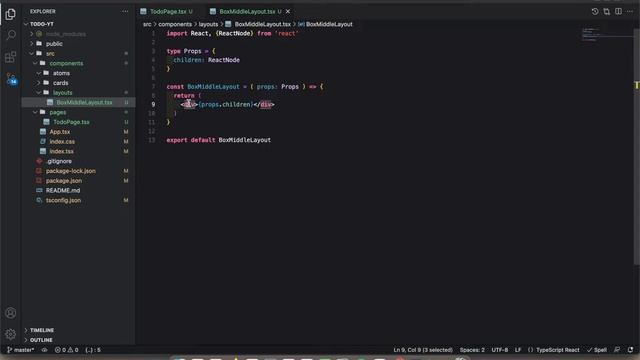Open the Accounts menu icon

[11, 313]
